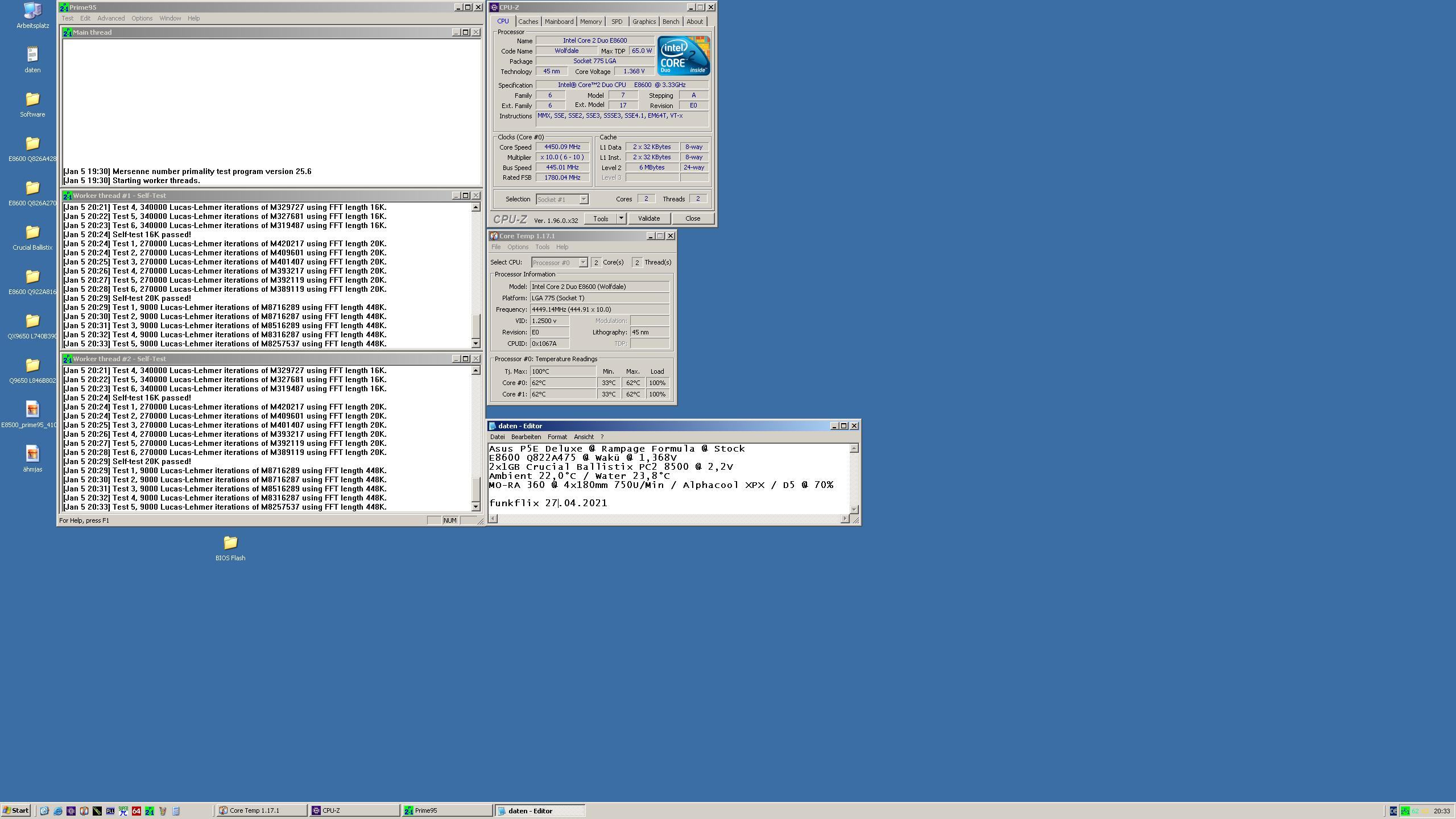Open the daten text file icon

click(32, 60)
